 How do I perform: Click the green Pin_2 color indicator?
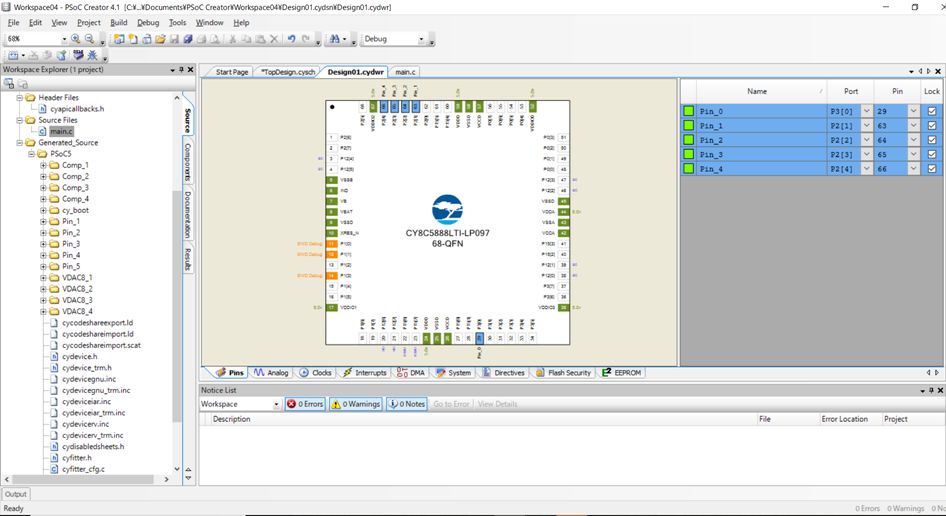tap(688, 140)
